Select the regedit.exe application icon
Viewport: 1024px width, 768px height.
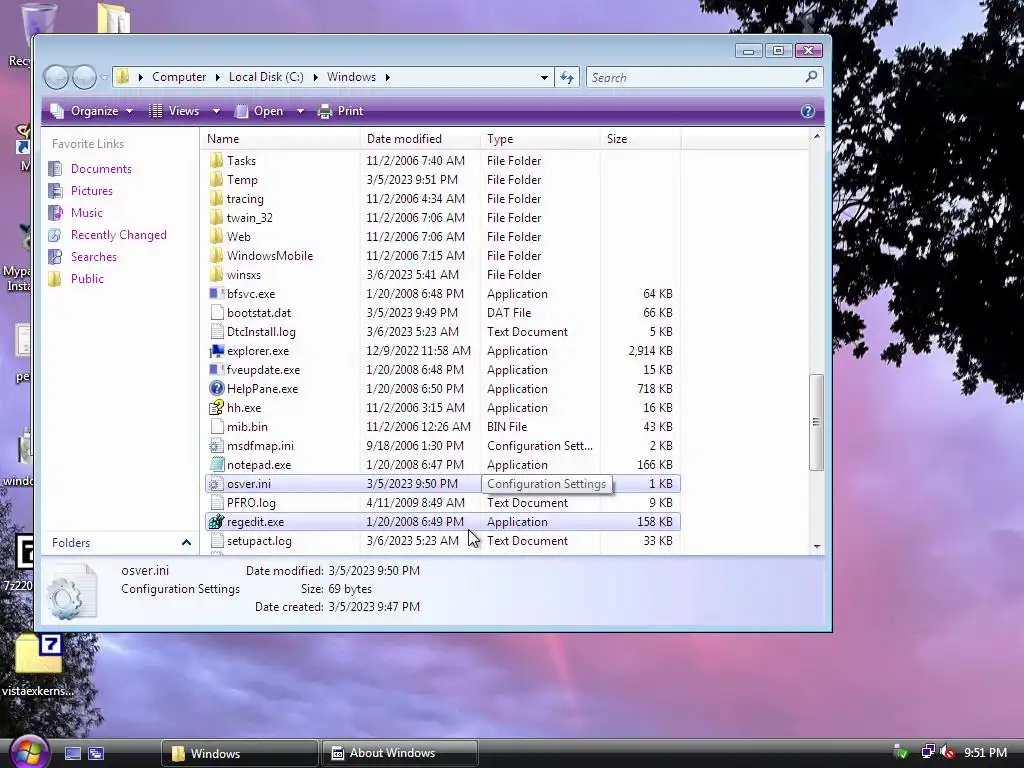[x=216, y=522]
